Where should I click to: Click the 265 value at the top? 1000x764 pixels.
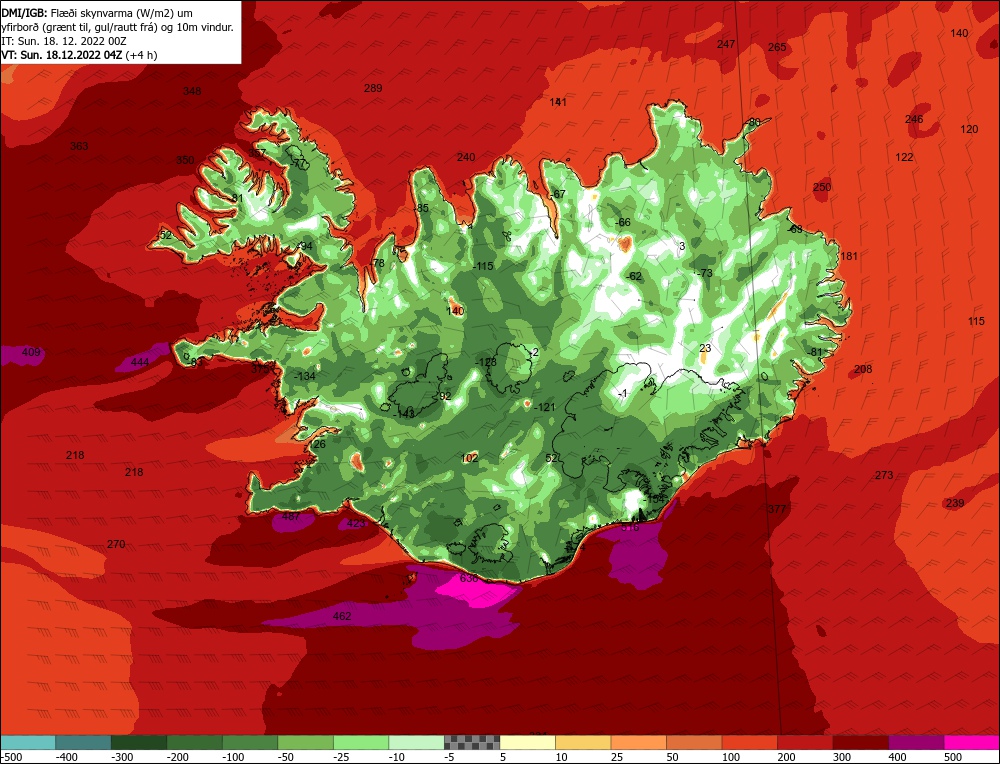click(x=777, y=47)
